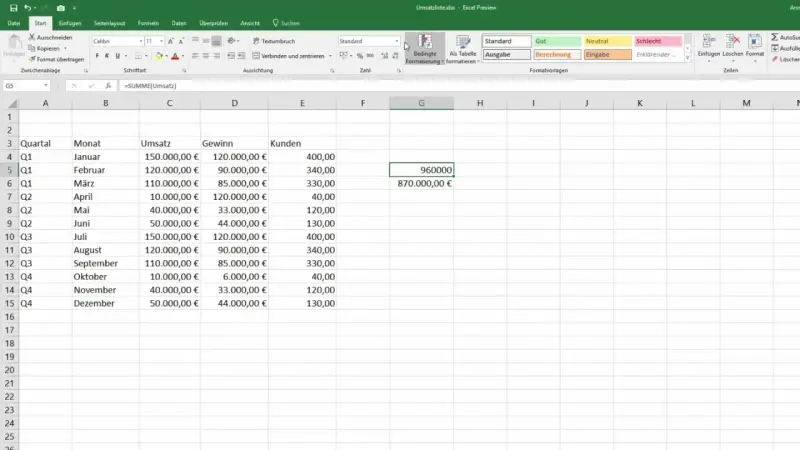
Task: Apply the Neutral cell style
Action: pyautogui.click(x=608, y=41)
